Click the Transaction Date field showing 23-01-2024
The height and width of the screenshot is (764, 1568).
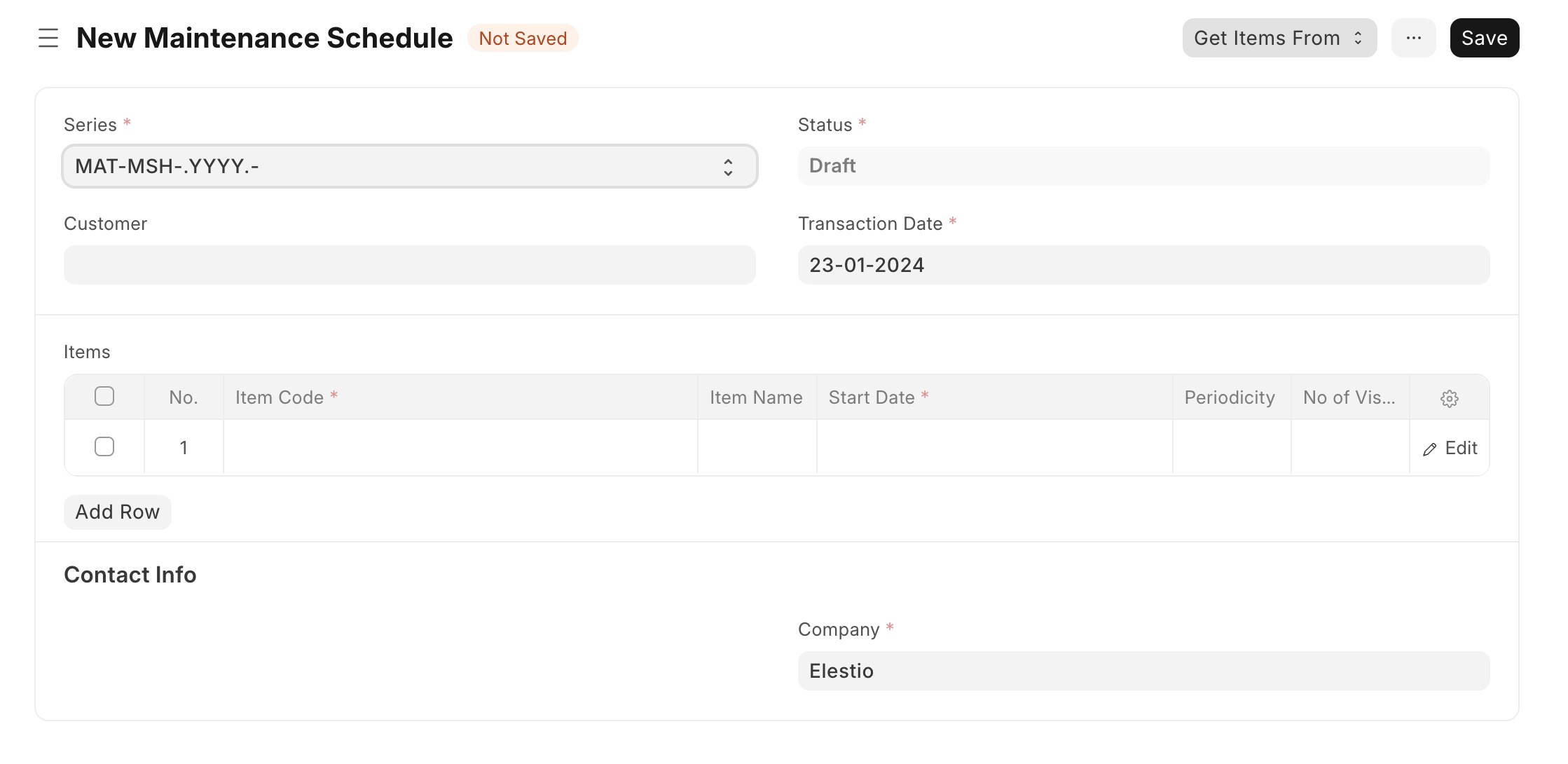(1143, 265)
